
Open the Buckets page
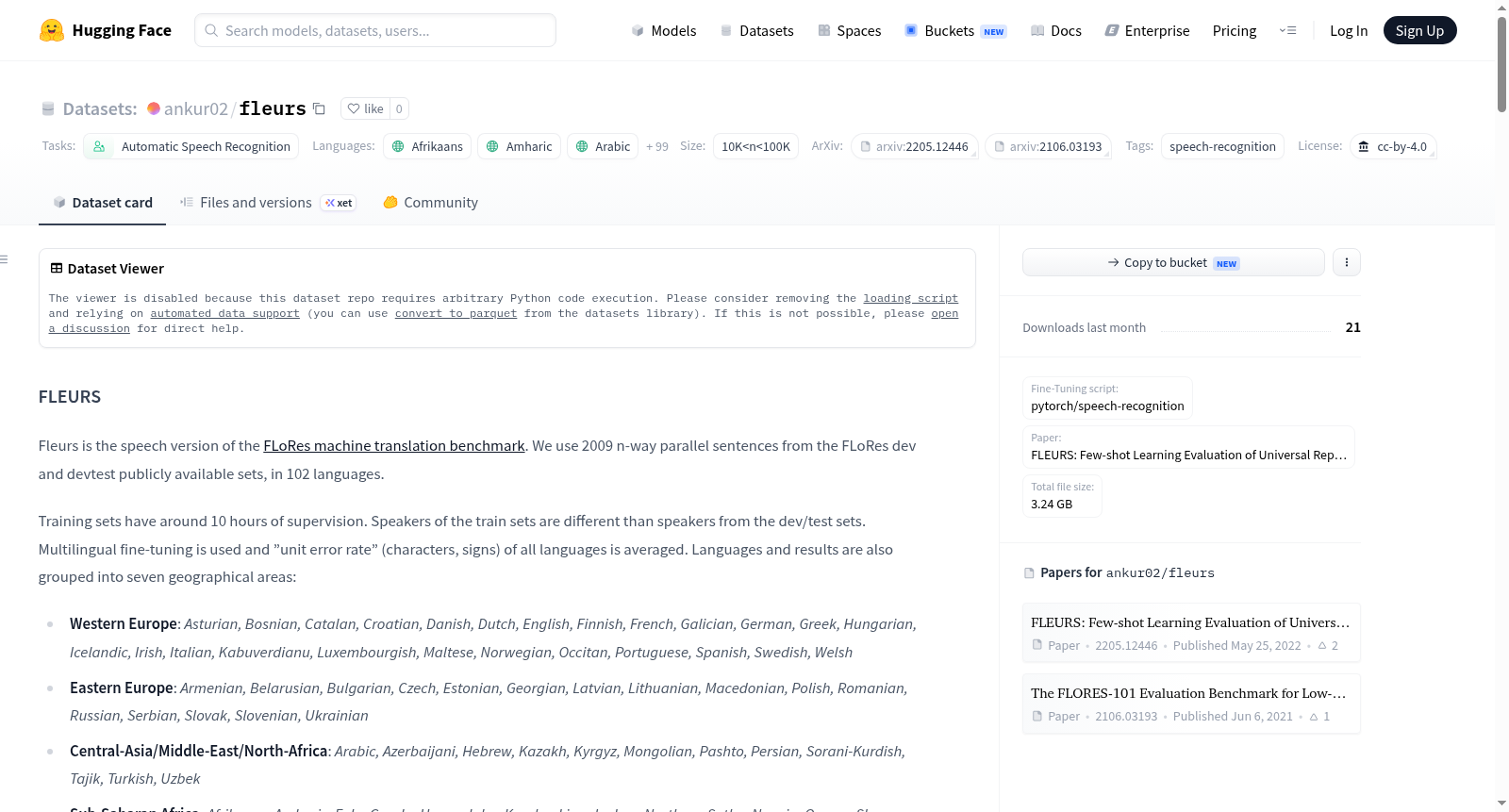point(954,30)
